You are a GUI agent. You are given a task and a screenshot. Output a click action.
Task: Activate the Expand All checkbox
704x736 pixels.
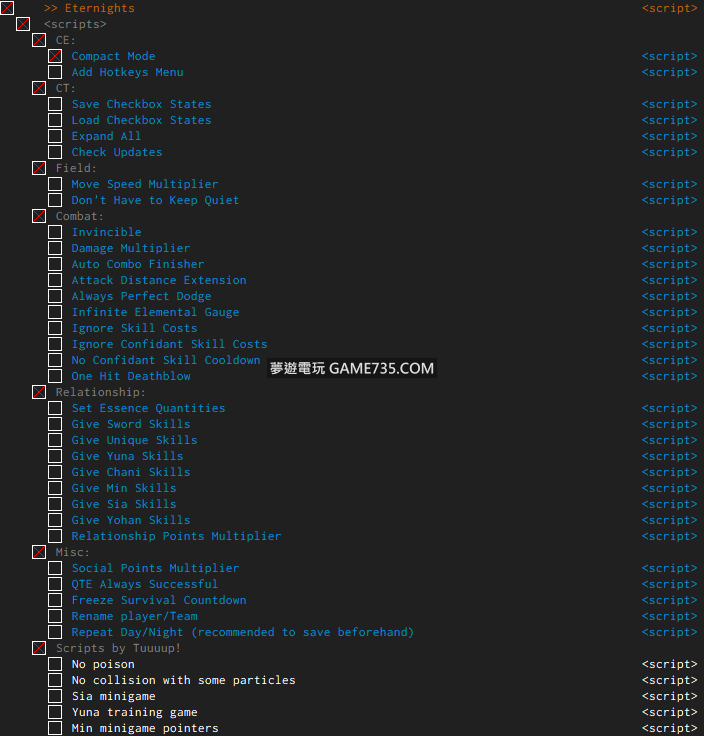coord(55,136)
